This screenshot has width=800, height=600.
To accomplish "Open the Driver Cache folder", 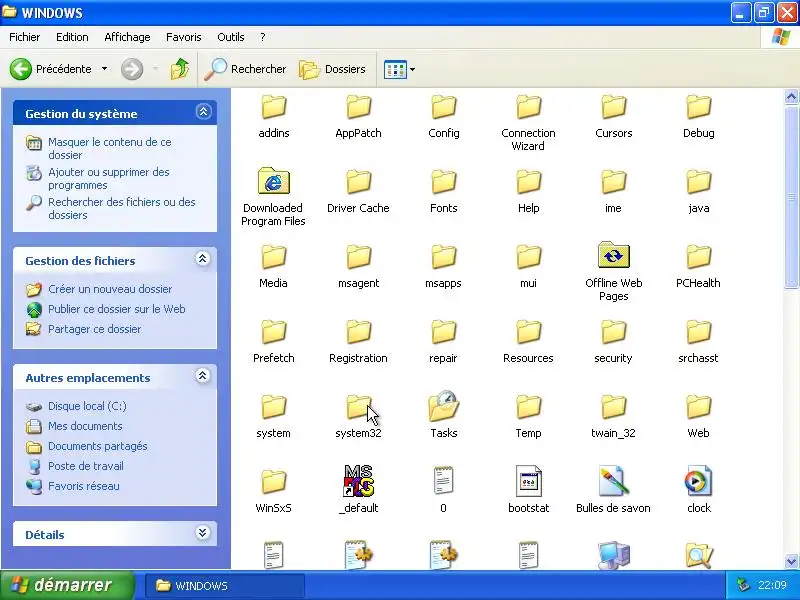I will pos(358,189).
